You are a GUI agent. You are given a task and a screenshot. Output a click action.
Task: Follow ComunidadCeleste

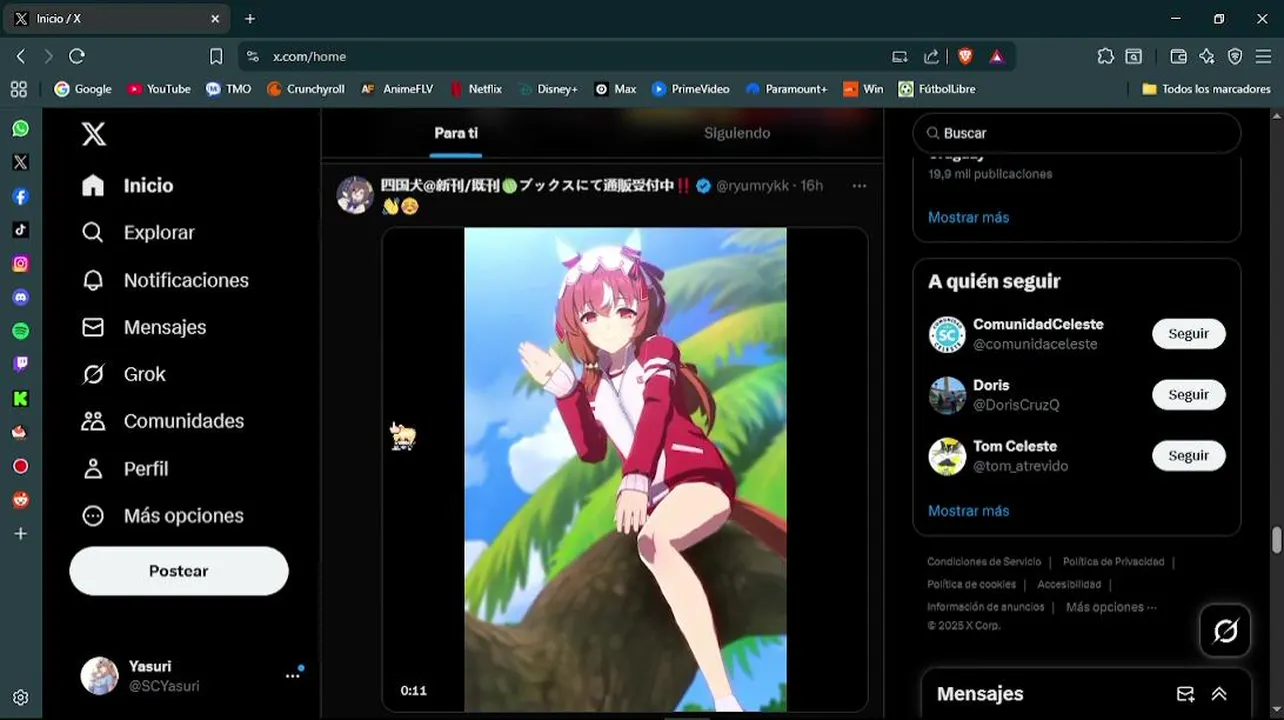1189,334
